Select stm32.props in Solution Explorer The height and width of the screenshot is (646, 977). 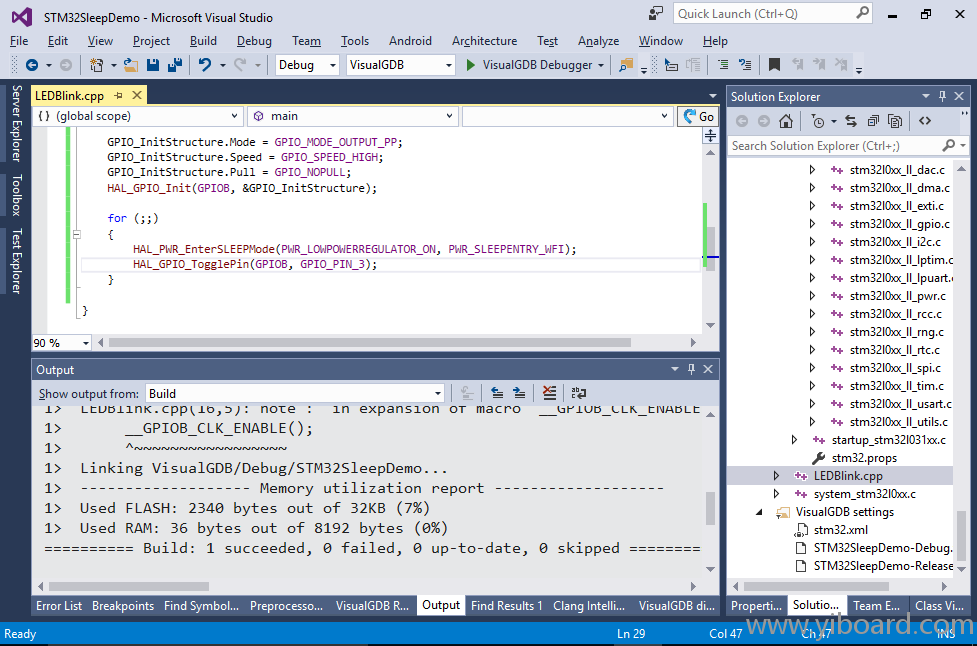click(x=864, y=458)
